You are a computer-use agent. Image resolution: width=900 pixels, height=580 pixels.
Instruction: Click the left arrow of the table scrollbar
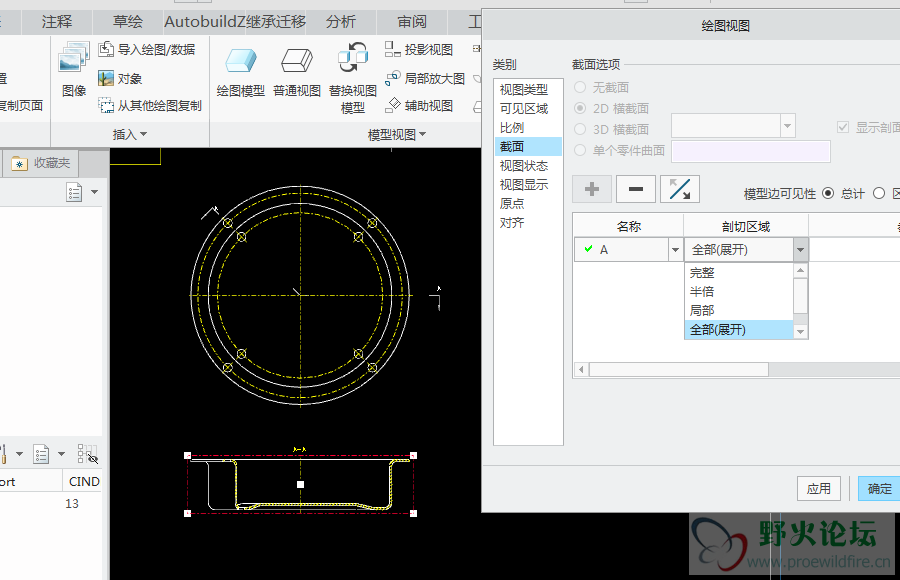tap(581, 370)
